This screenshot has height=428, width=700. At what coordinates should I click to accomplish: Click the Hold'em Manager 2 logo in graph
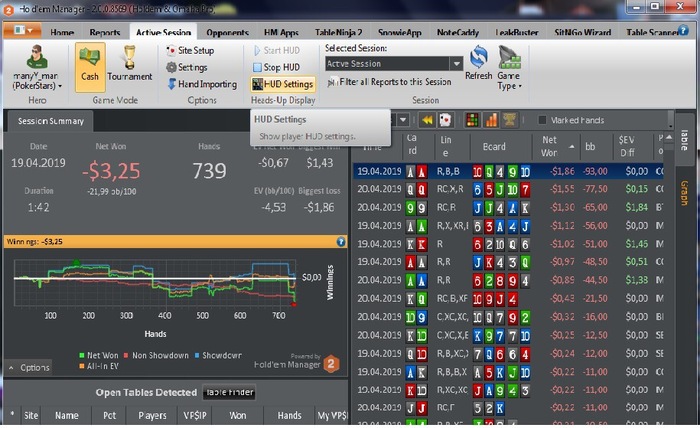pos(331,364)
